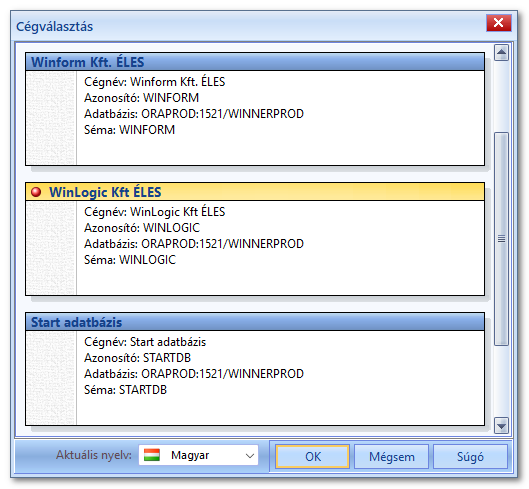Image resolution: width=529 pixels, height=489 pixels.
Task: Open the Aktuális nyelv language dropdown
Action: point(198,455)
